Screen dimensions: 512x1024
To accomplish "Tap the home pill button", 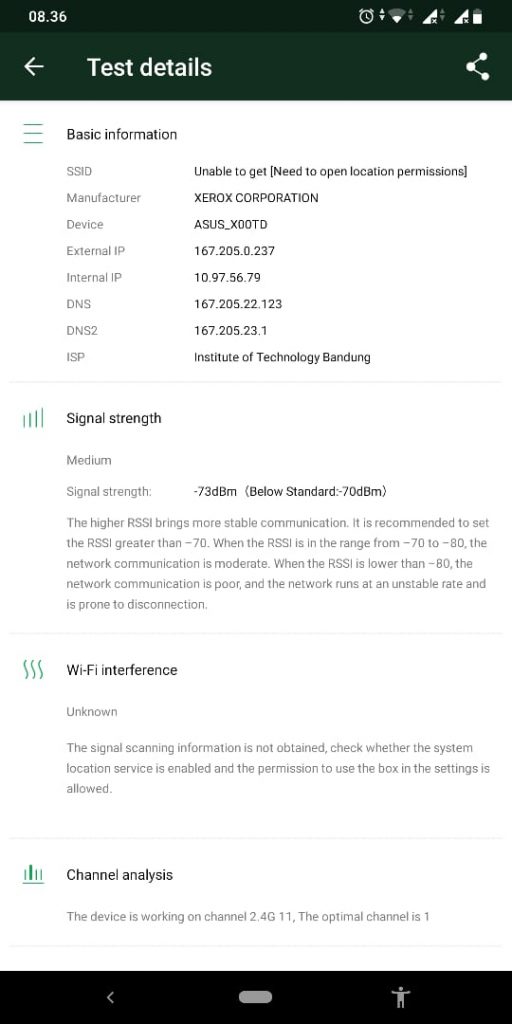I will click(x=255, y=997).
